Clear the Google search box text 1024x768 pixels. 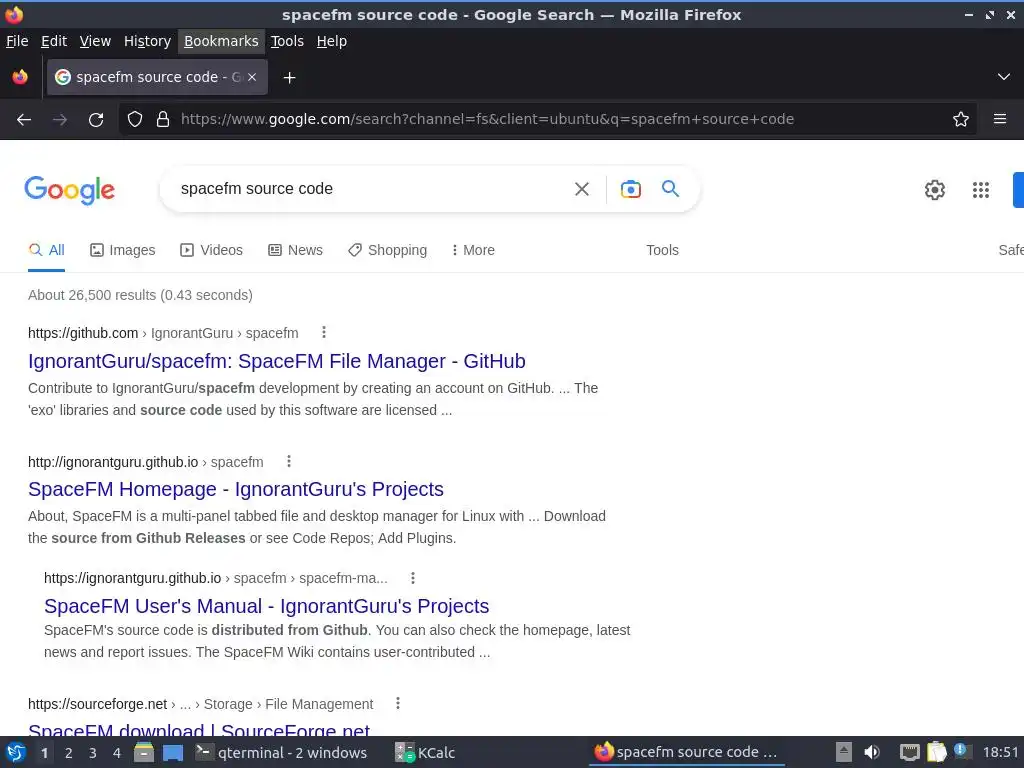point(582,189)
